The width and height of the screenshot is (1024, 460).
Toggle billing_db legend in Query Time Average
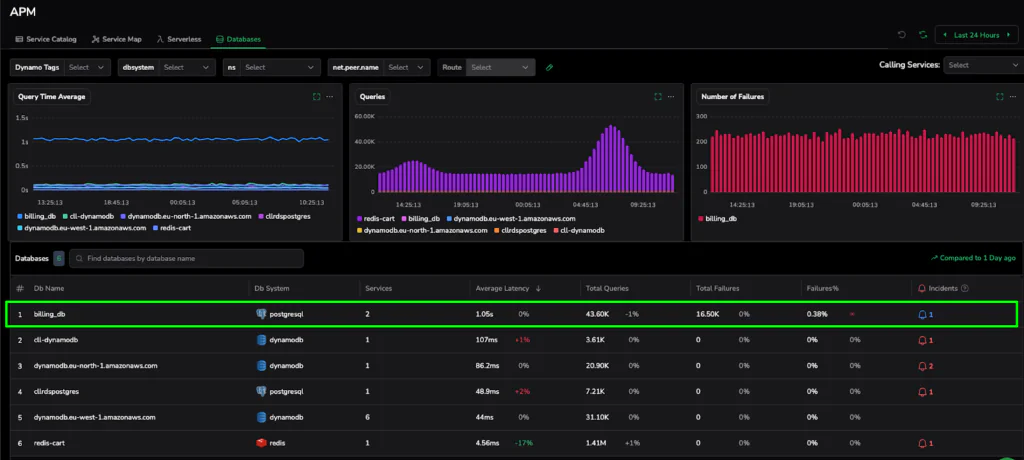click(x=37, y=216)
